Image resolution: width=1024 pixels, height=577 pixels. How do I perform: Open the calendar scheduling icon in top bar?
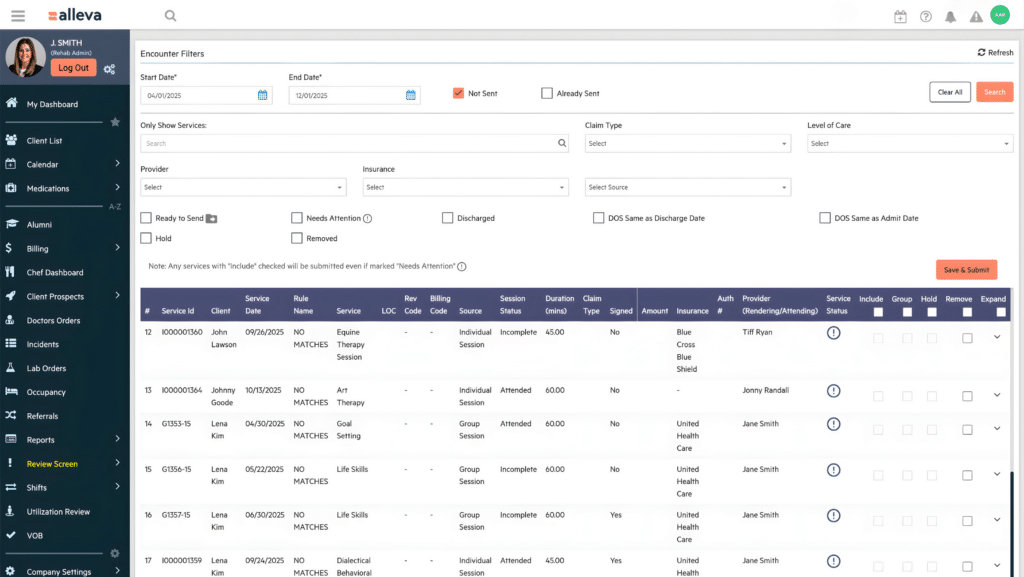click(899, 15)
